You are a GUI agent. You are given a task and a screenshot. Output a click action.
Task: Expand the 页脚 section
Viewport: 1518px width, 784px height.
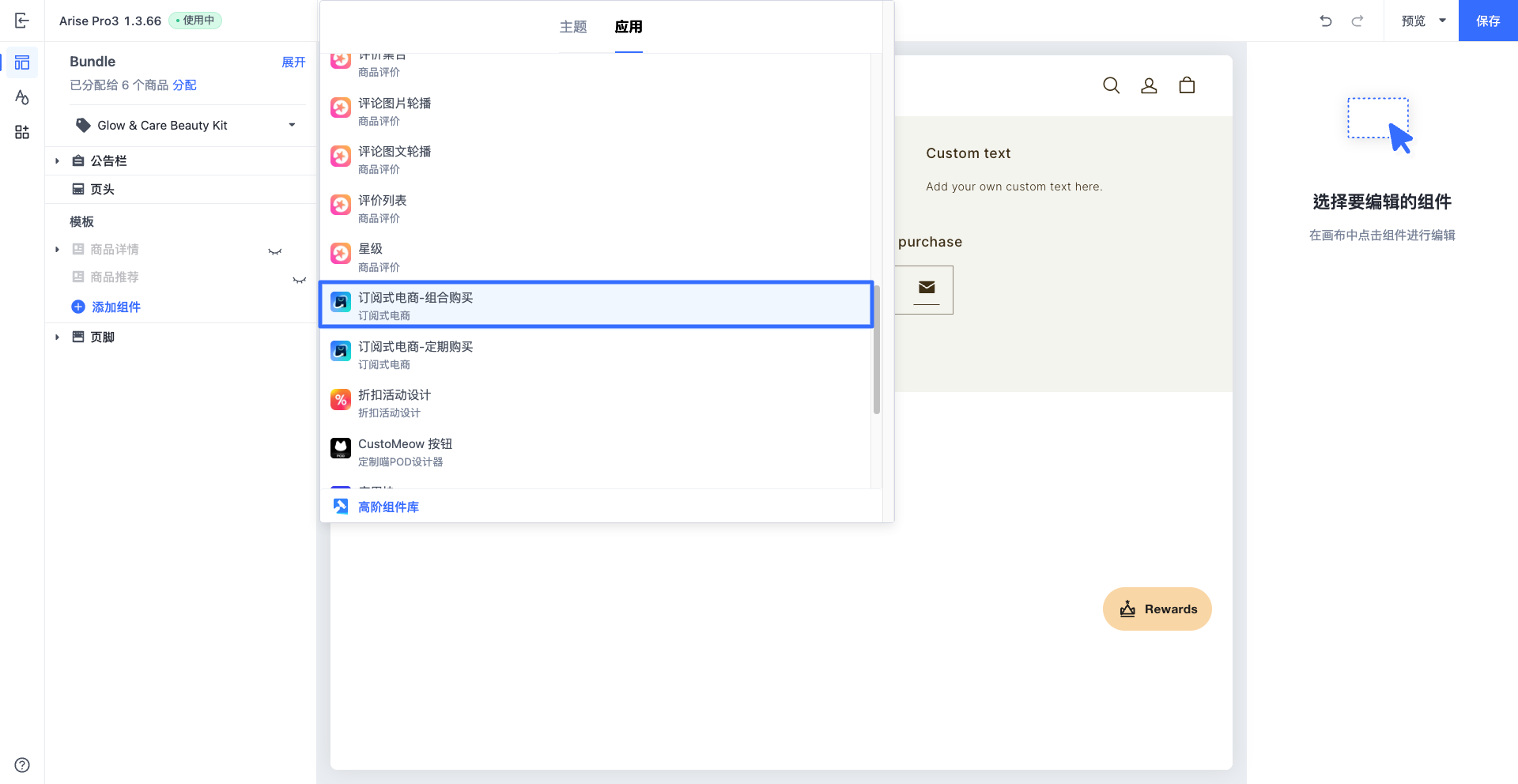tap(57, 337)
